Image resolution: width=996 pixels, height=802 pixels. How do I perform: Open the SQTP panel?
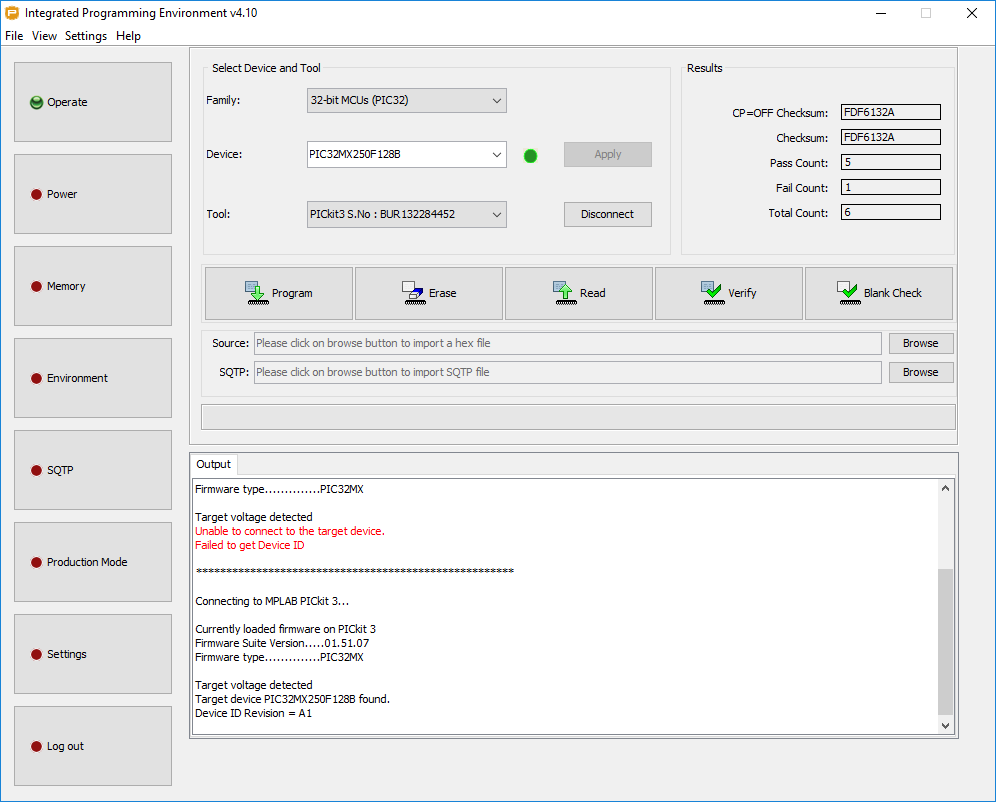(93, 471)
